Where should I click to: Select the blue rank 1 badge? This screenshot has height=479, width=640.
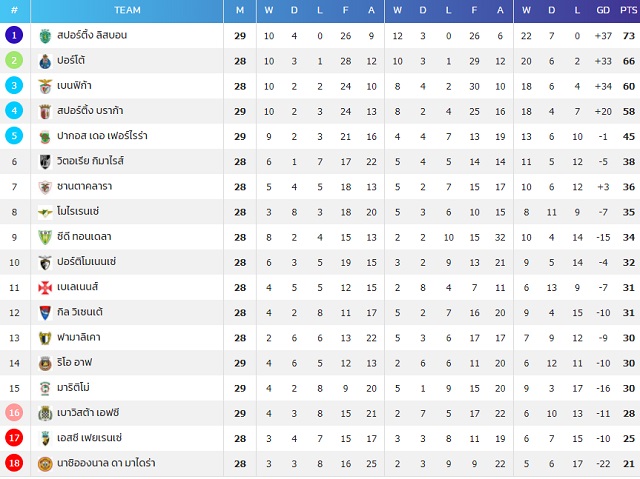[14, 35]
